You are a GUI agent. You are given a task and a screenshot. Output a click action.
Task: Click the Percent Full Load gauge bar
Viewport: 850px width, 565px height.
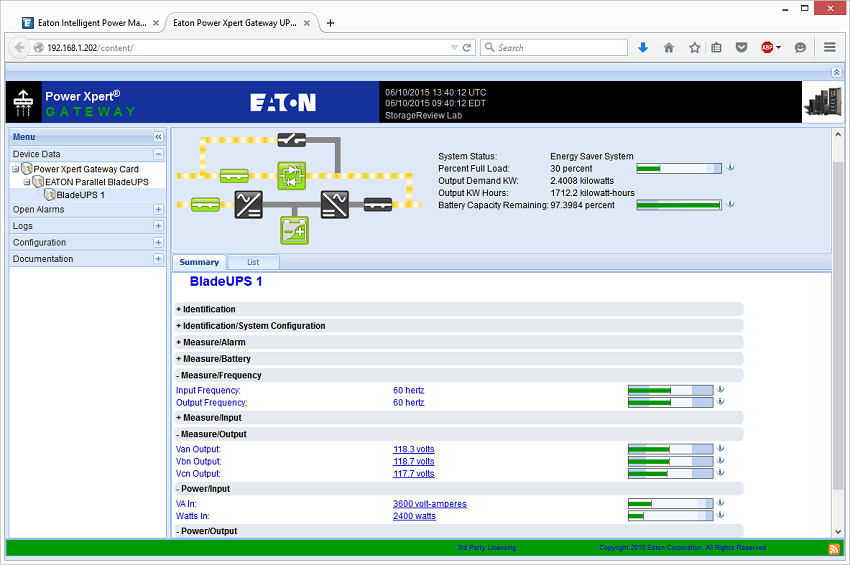point(679,169)
